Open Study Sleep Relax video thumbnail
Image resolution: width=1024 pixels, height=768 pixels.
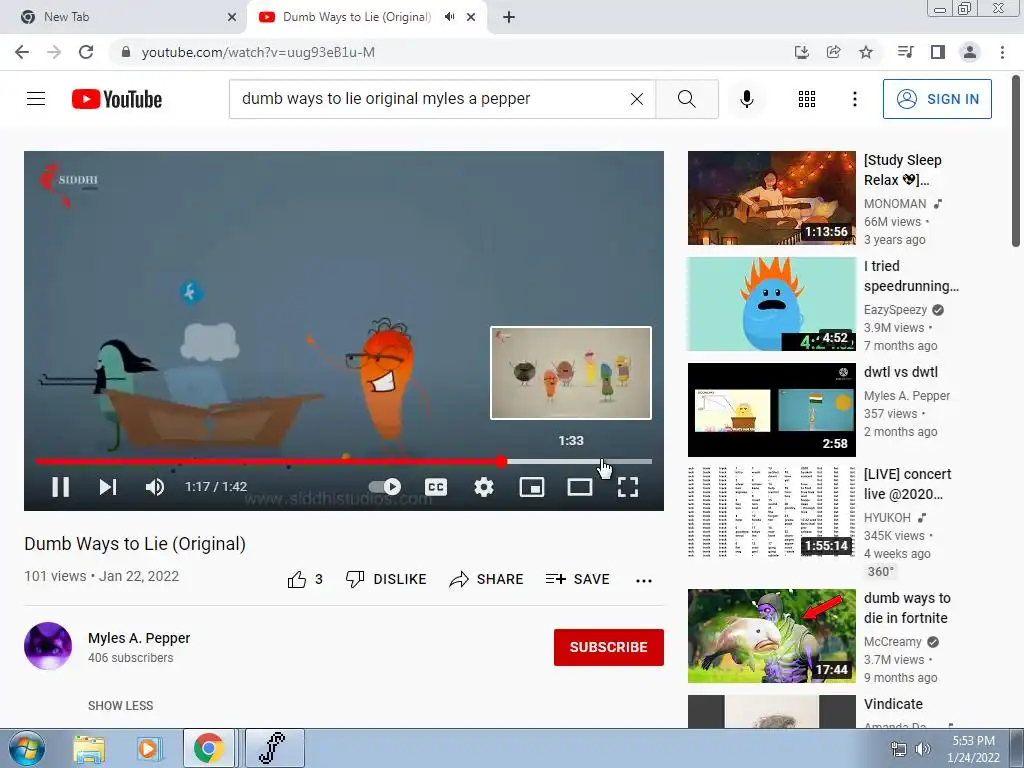[772, 198]
